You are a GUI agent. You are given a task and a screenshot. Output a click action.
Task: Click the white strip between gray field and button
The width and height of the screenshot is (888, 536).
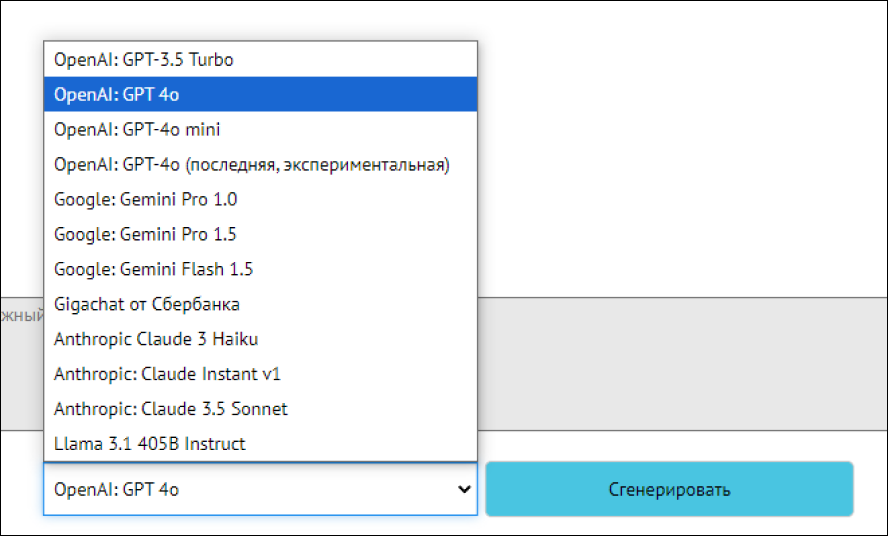click(x=680, y=446)
